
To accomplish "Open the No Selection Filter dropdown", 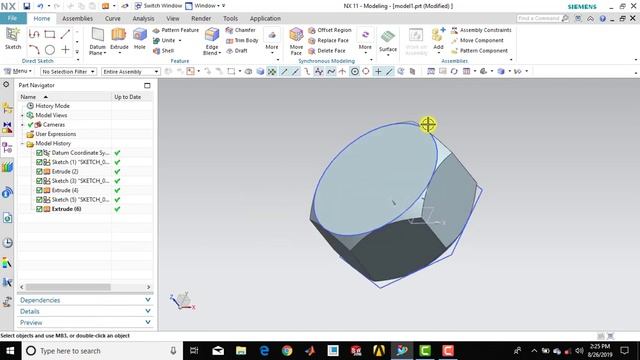I will pos(68,71).
